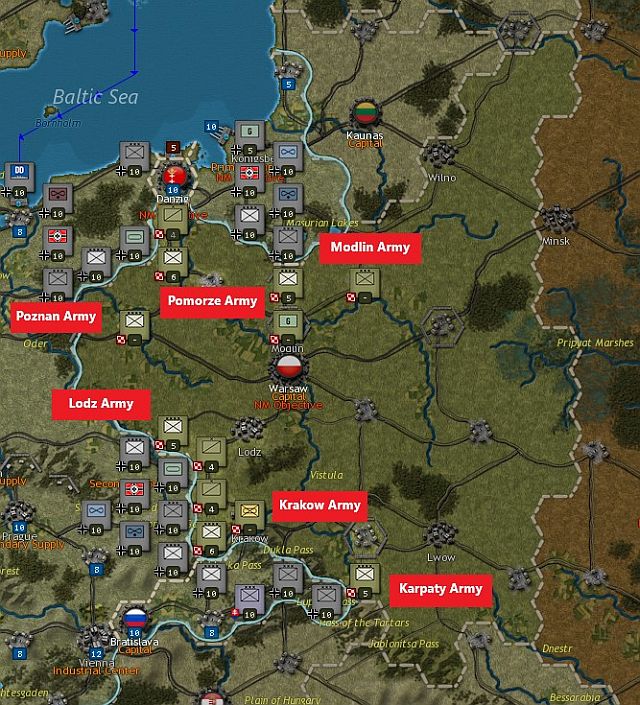The height and width of the screenshot is (705, 640).
Task: Click the 'Plain of Hungary' label
Action: [282, 700]
